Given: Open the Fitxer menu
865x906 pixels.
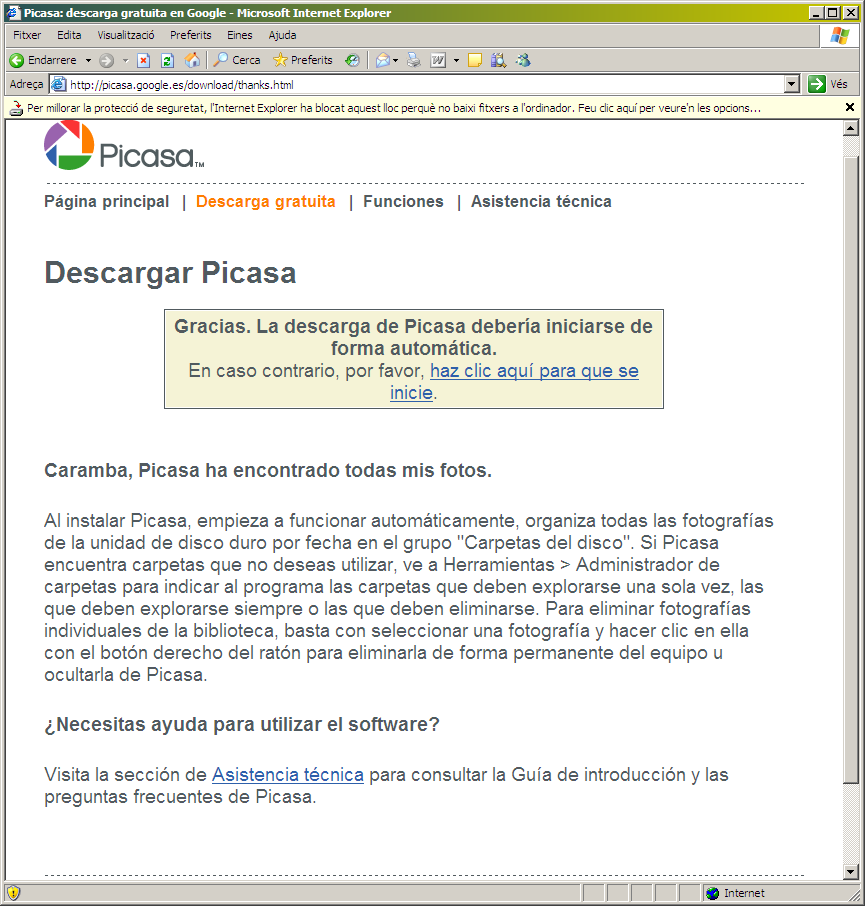Looking at the screenshot, I should [27, 35].
